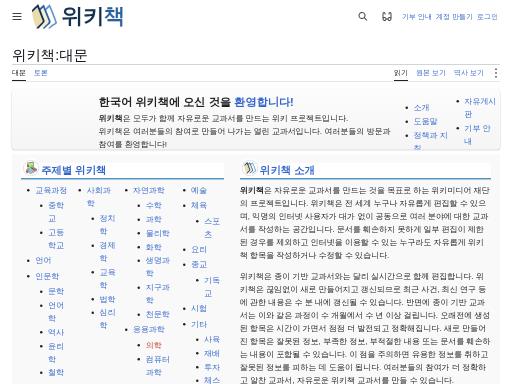Open the 인문학 category link

point(47,276)
